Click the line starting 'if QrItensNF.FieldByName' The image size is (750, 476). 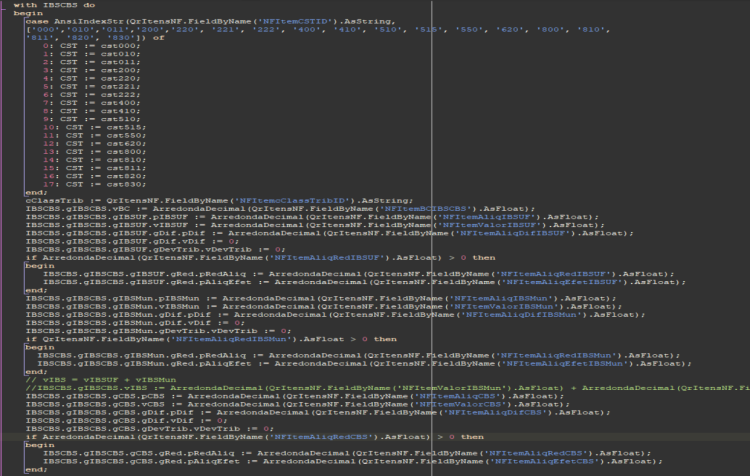(x=211, y=339)
